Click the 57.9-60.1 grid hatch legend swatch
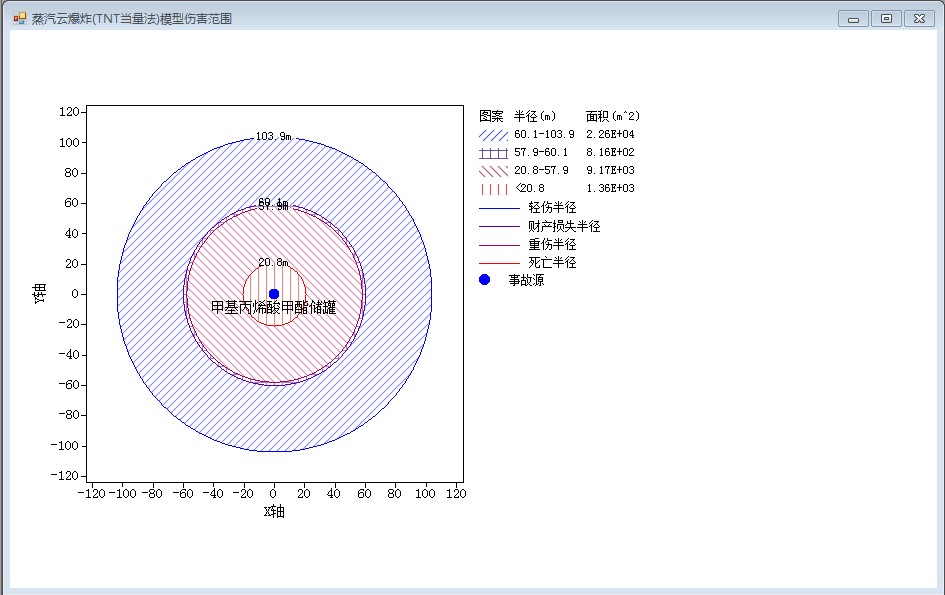The width and height of the screenshot is (945, 595). pos(494,153)
